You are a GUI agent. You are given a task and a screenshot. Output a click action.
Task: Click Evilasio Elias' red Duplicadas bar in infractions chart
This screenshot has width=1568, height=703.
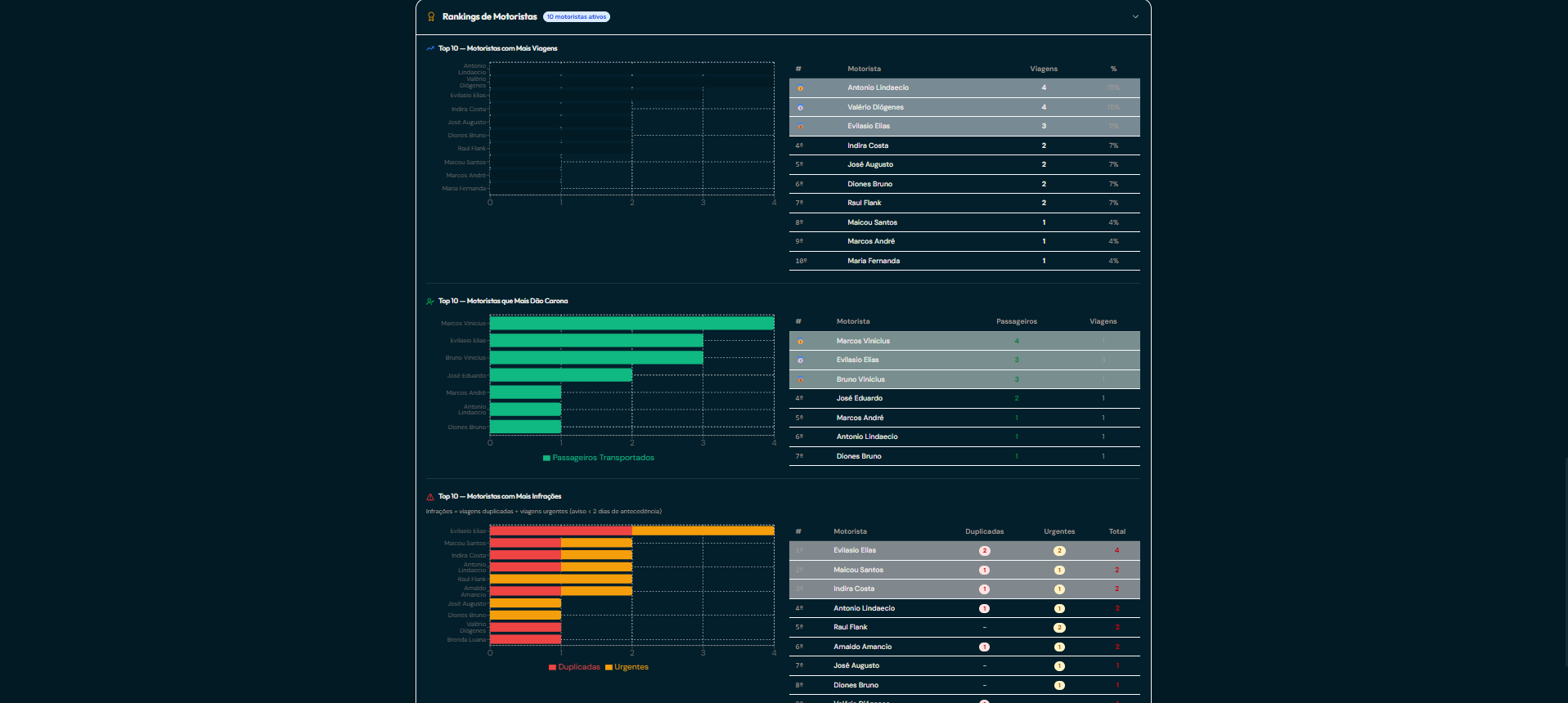[x=561, y=531]
